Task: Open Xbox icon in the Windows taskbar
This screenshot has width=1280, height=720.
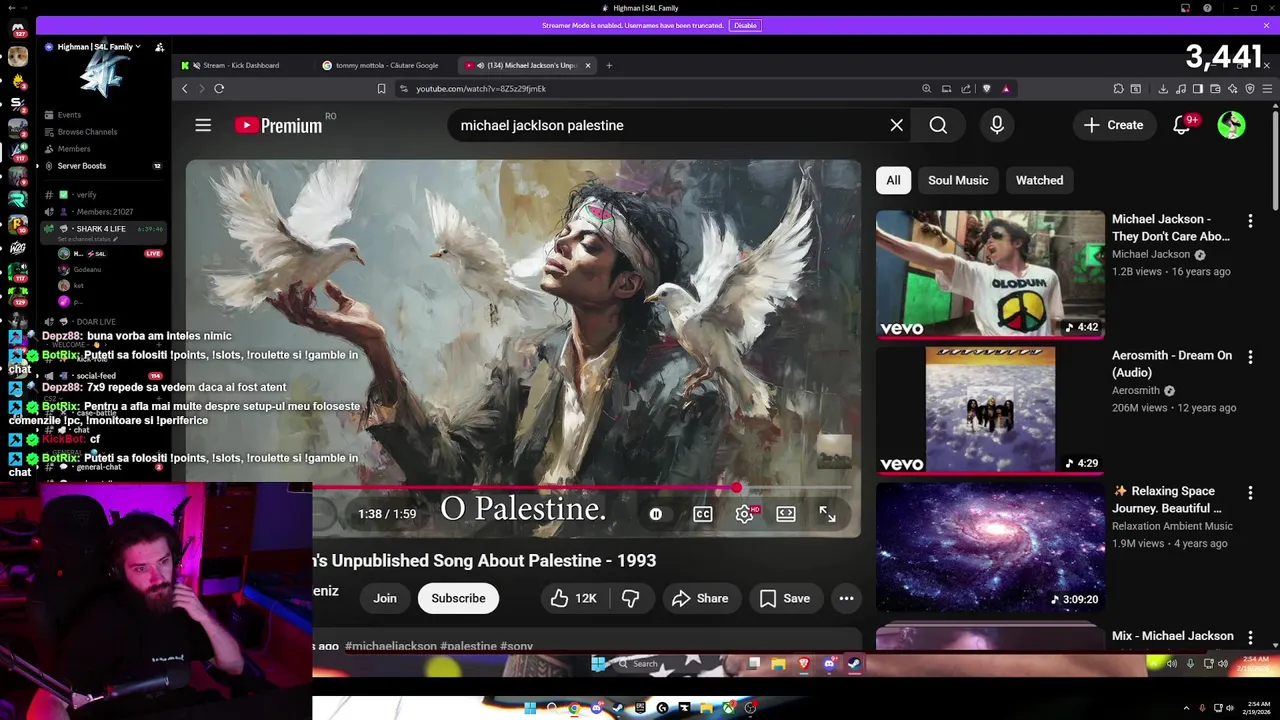Action: 729,708
